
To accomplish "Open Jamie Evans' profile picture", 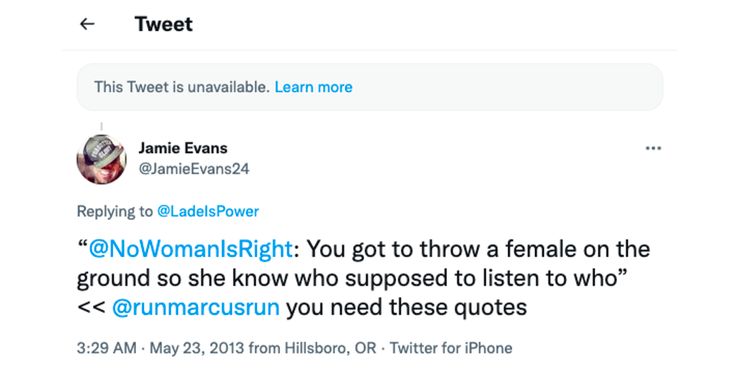I will (101, 159).
